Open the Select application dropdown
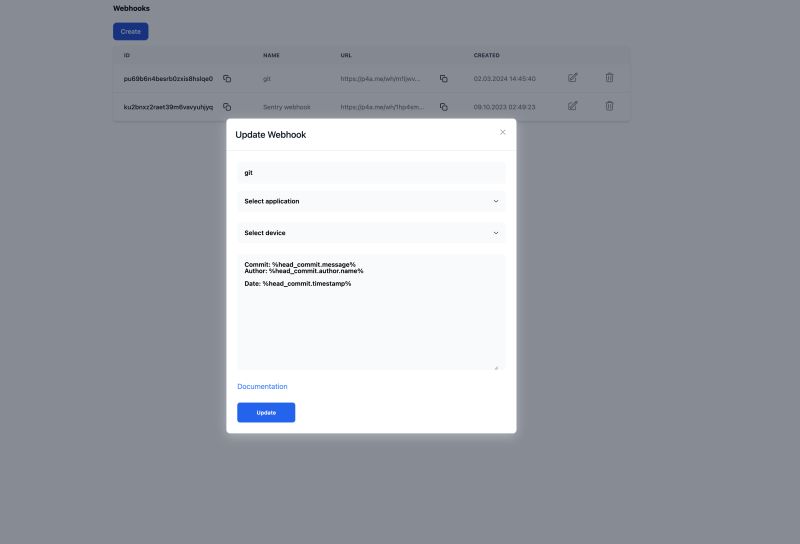The height and width of the screenshot is (544, 800). pyautogui.click(x=371, y=201)
